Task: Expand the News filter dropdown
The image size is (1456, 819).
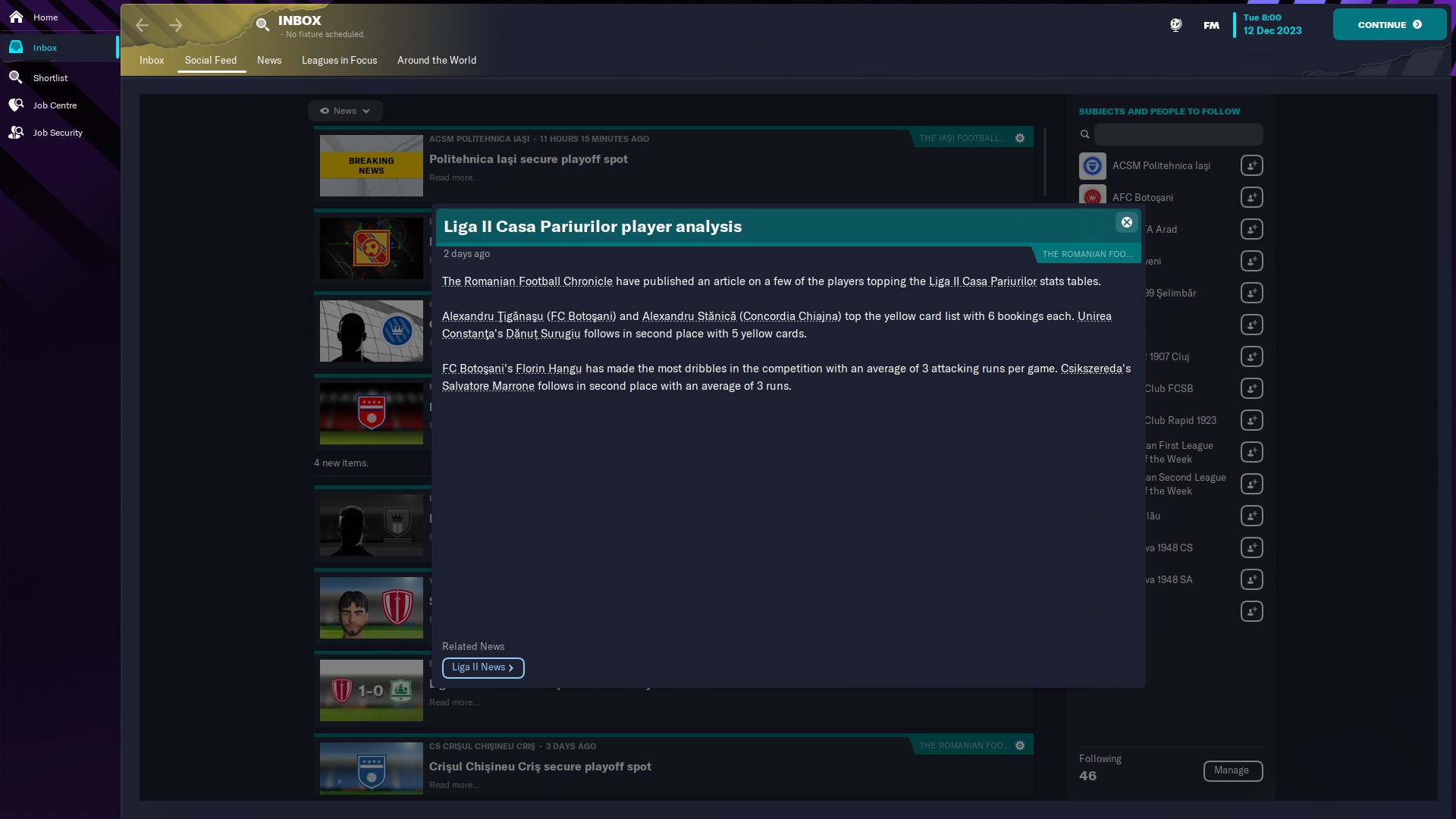Action: coord(345,111)
